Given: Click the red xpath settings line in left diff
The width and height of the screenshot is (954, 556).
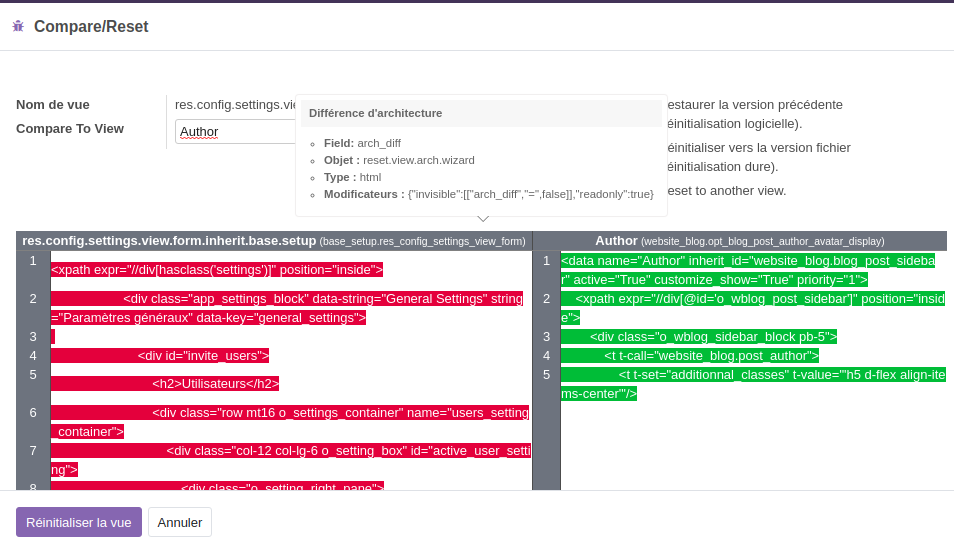Looking at the screenshot, I should 217,270.
